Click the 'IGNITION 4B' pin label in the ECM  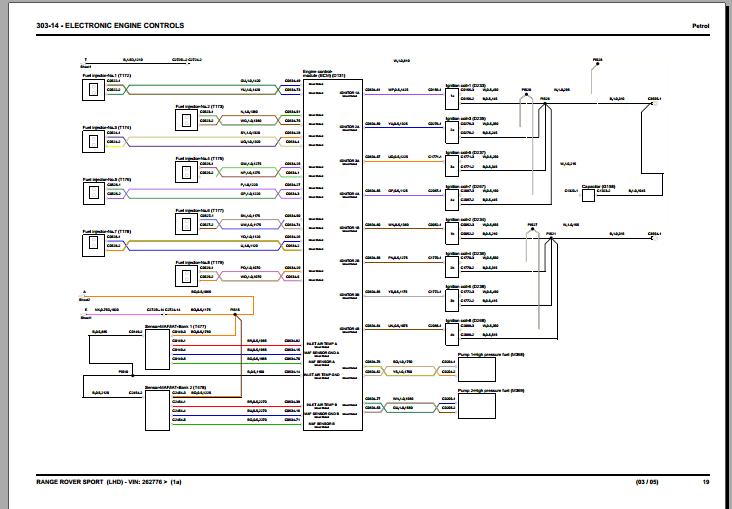[350, 329]
